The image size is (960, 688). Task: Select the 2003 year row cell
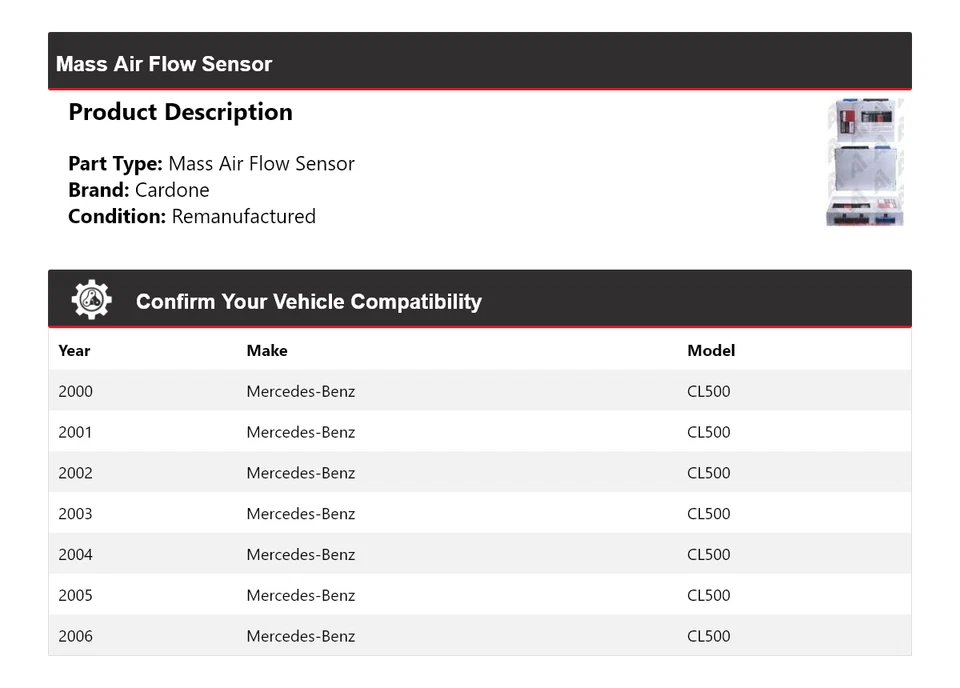click(x=75, y=514)
